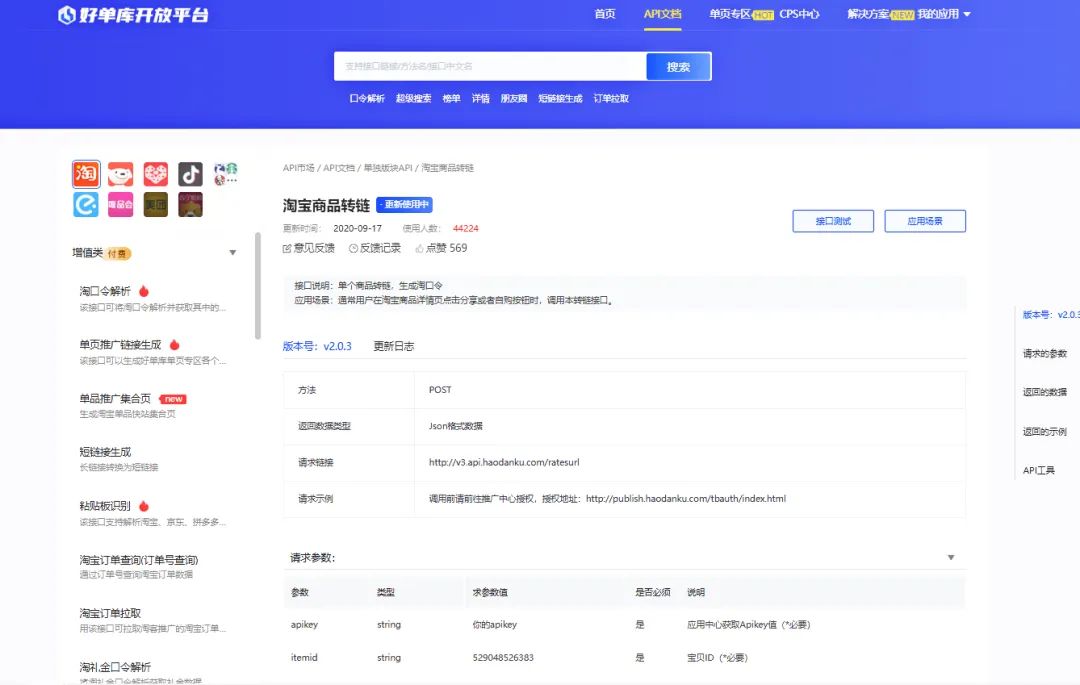
Task: Open 淘礼金口令解析 in the sidebar
Action: click(x=115, y=667)
